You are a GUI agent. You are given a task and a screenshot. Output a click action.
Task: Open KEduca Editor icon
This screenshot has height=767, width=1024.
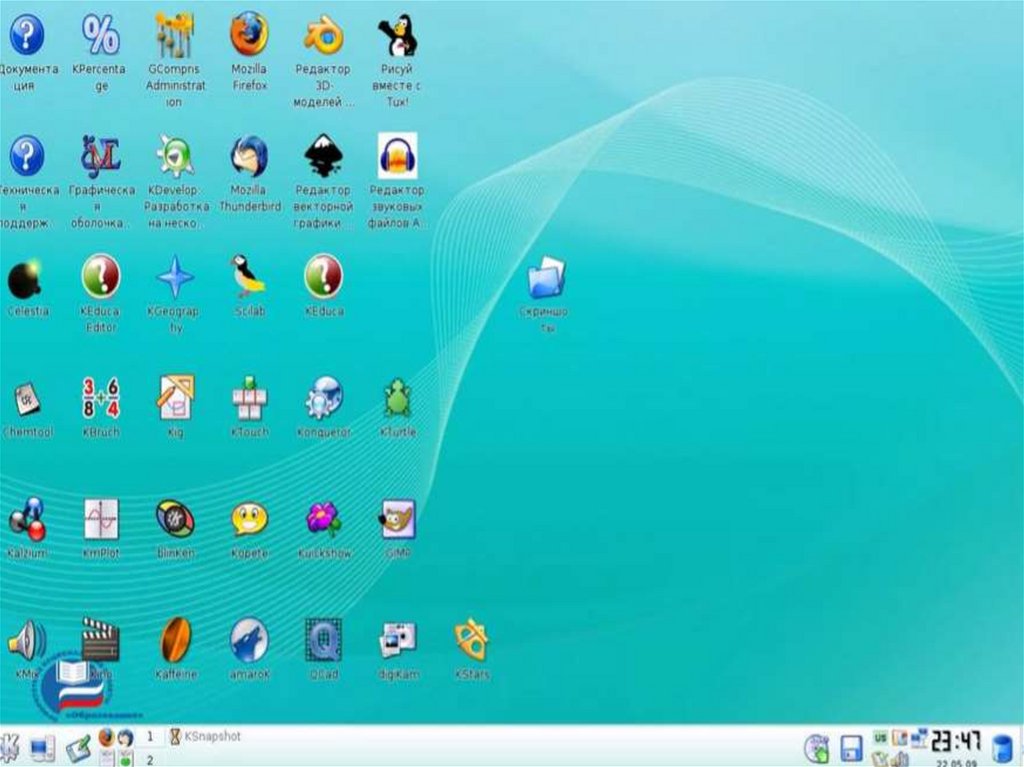(101, 276)
